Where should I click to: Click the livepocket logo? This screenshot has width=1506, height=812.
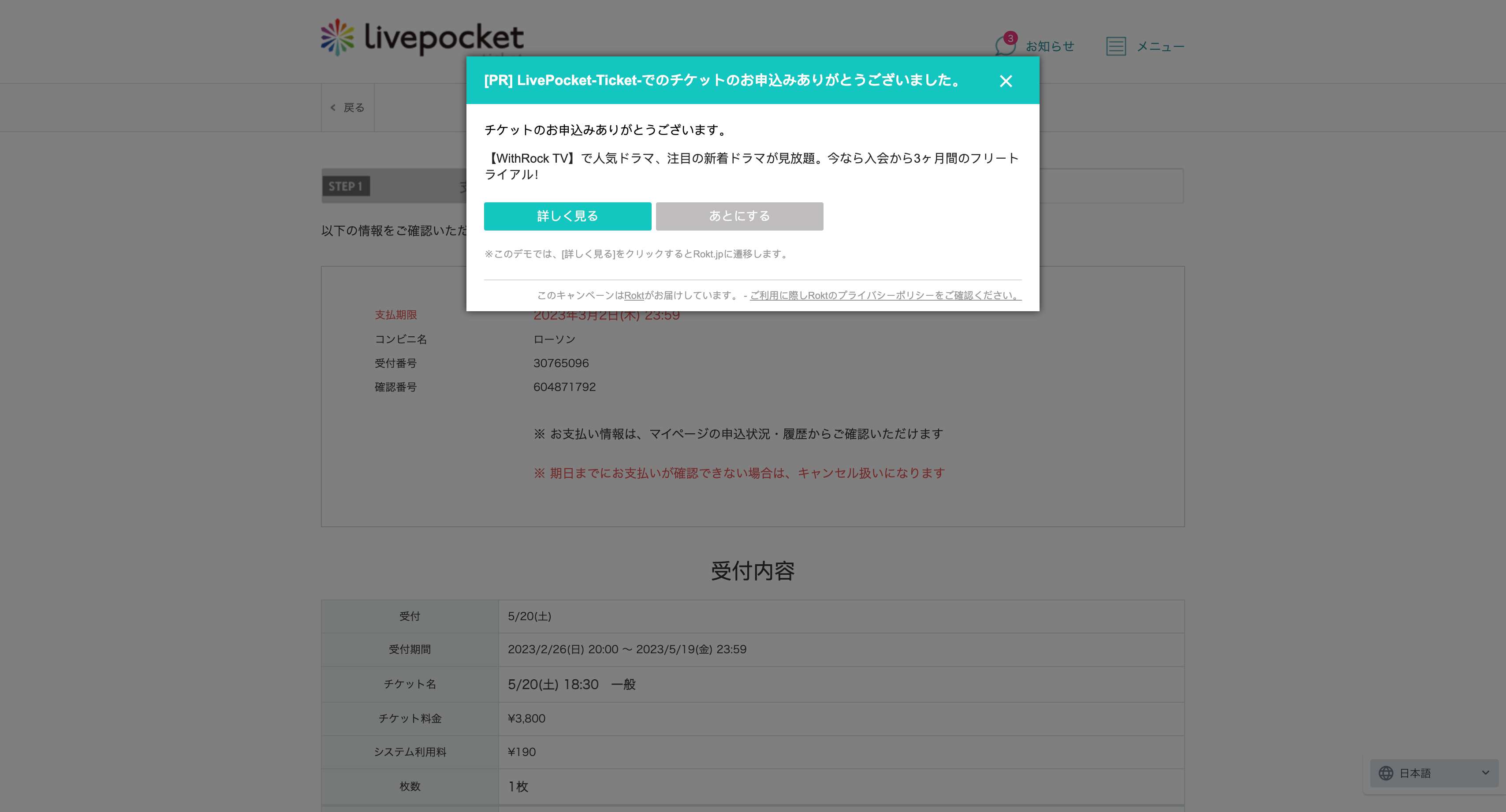click(x=422, y=38)
